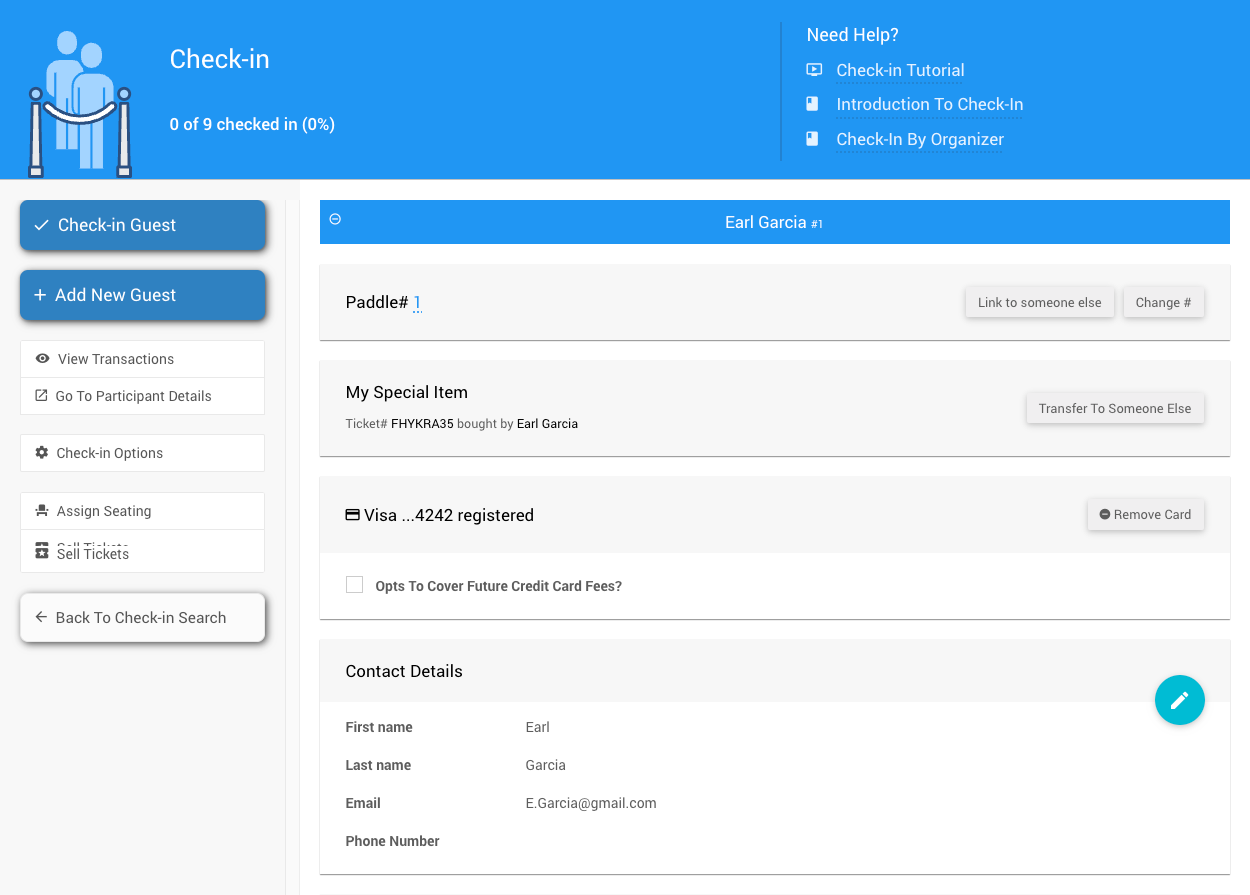Click the external link icon for Participant Details

tap(42, 396)
